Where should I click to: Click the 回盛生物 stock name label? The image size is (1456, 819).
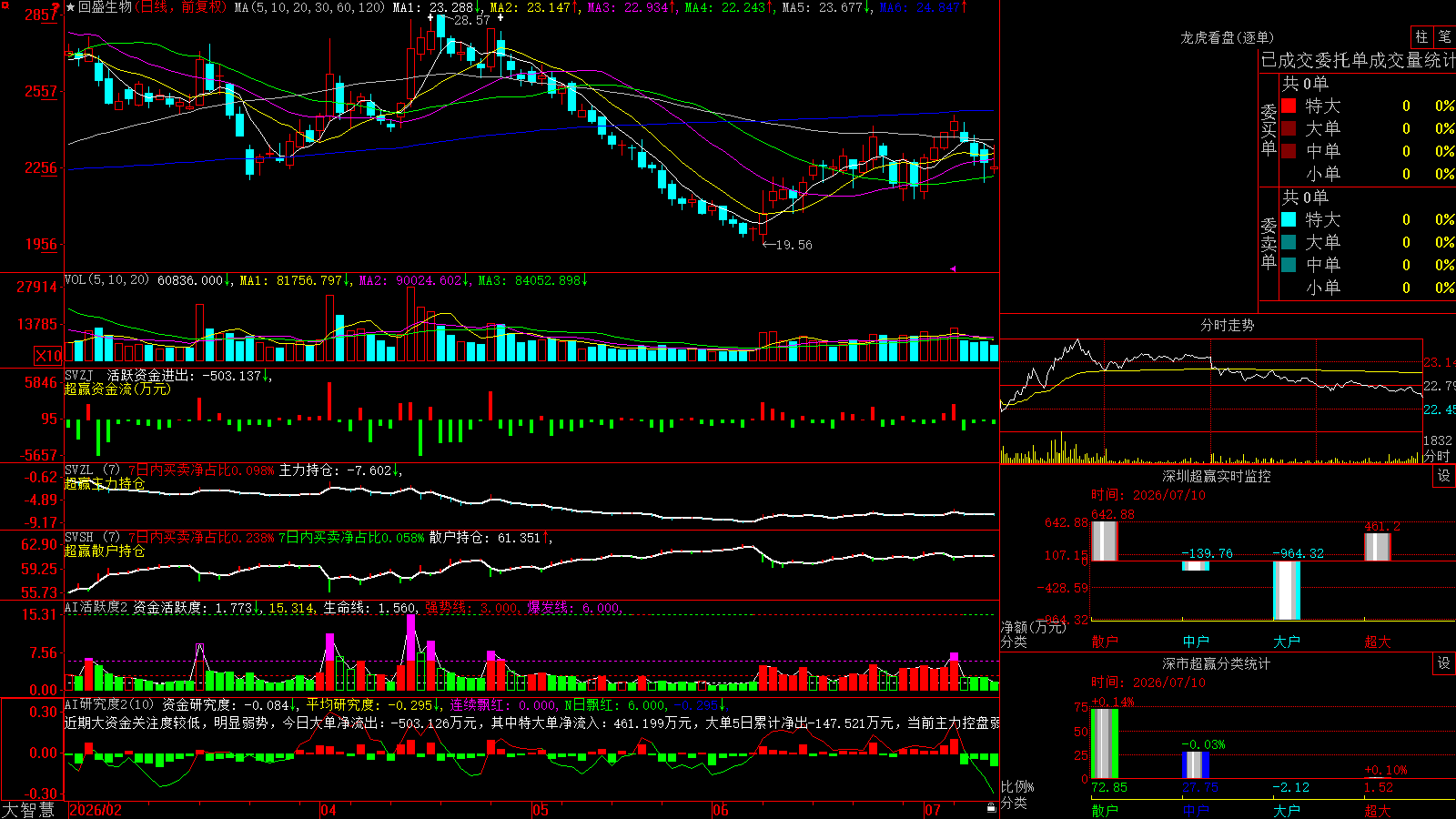coord(105,7)
